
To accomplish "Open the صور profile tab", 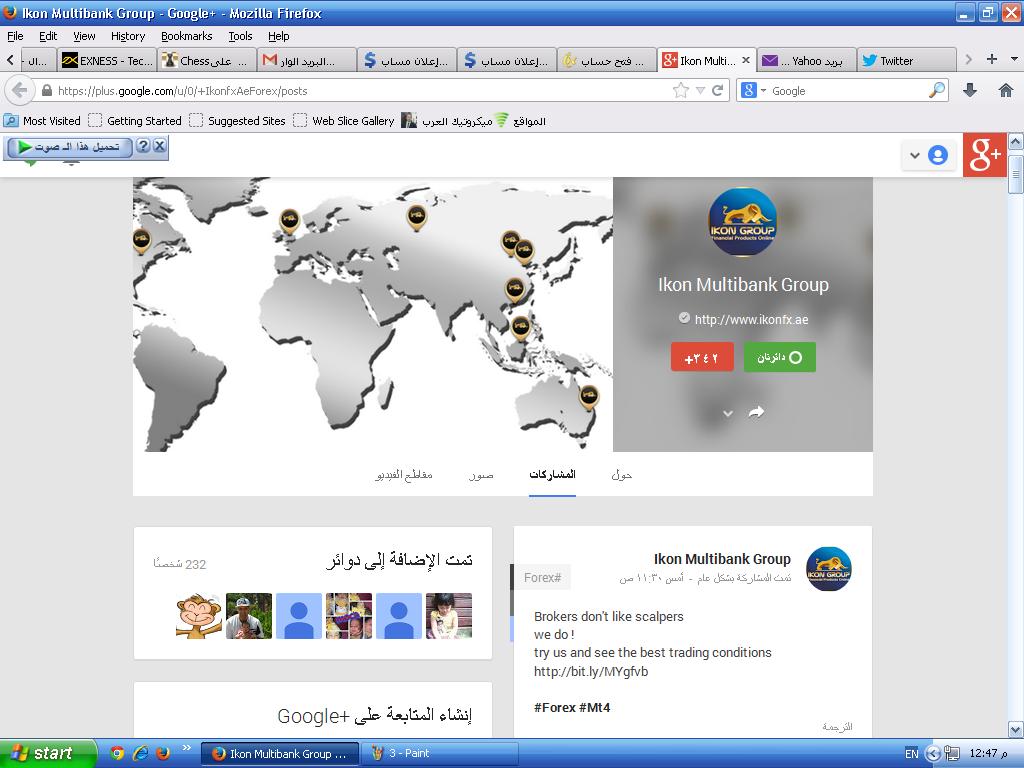I will (x=481, y=475).
